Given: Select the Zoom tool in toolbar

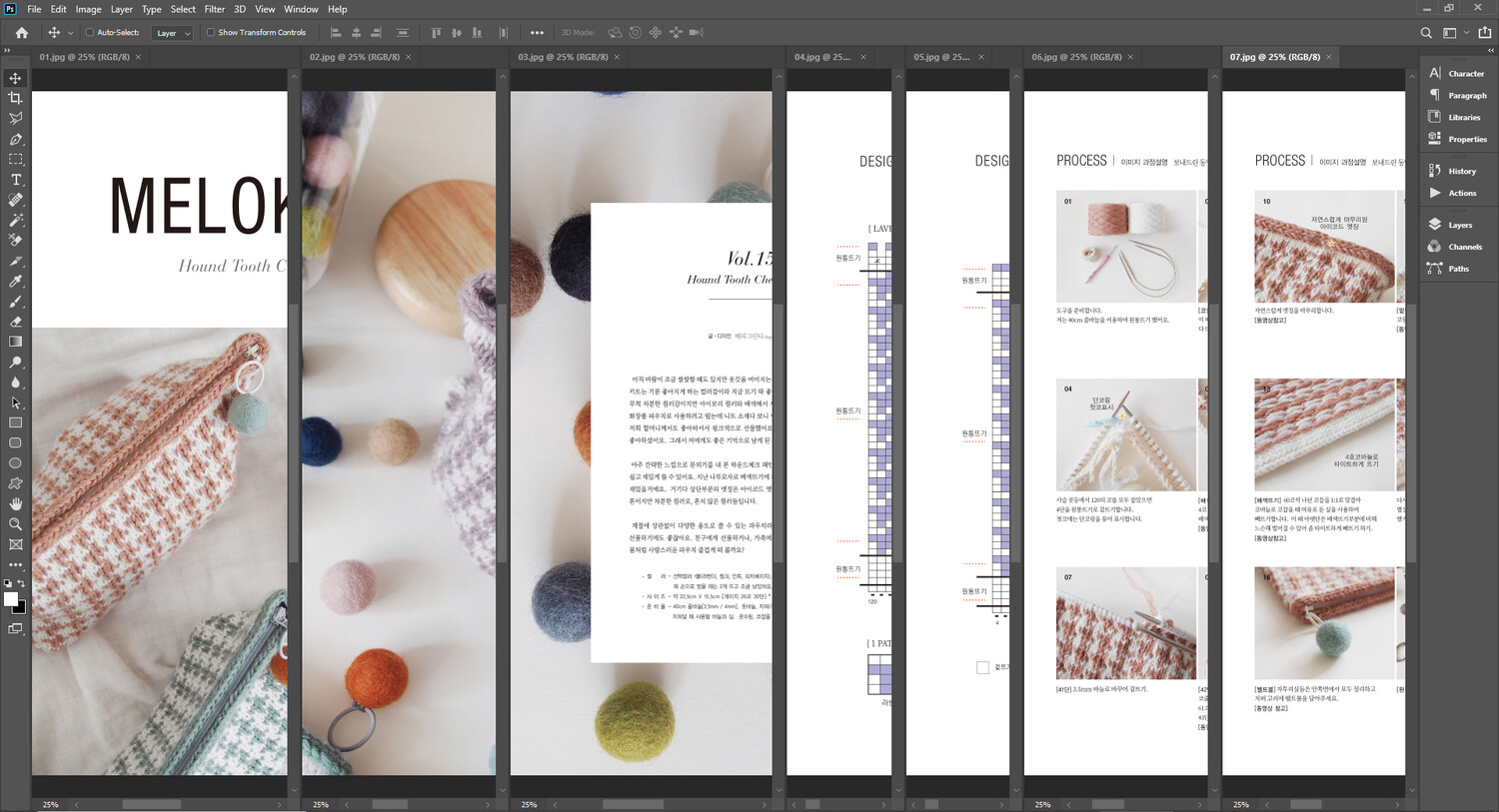Looking at the screenshot, I should pos(15,524).
